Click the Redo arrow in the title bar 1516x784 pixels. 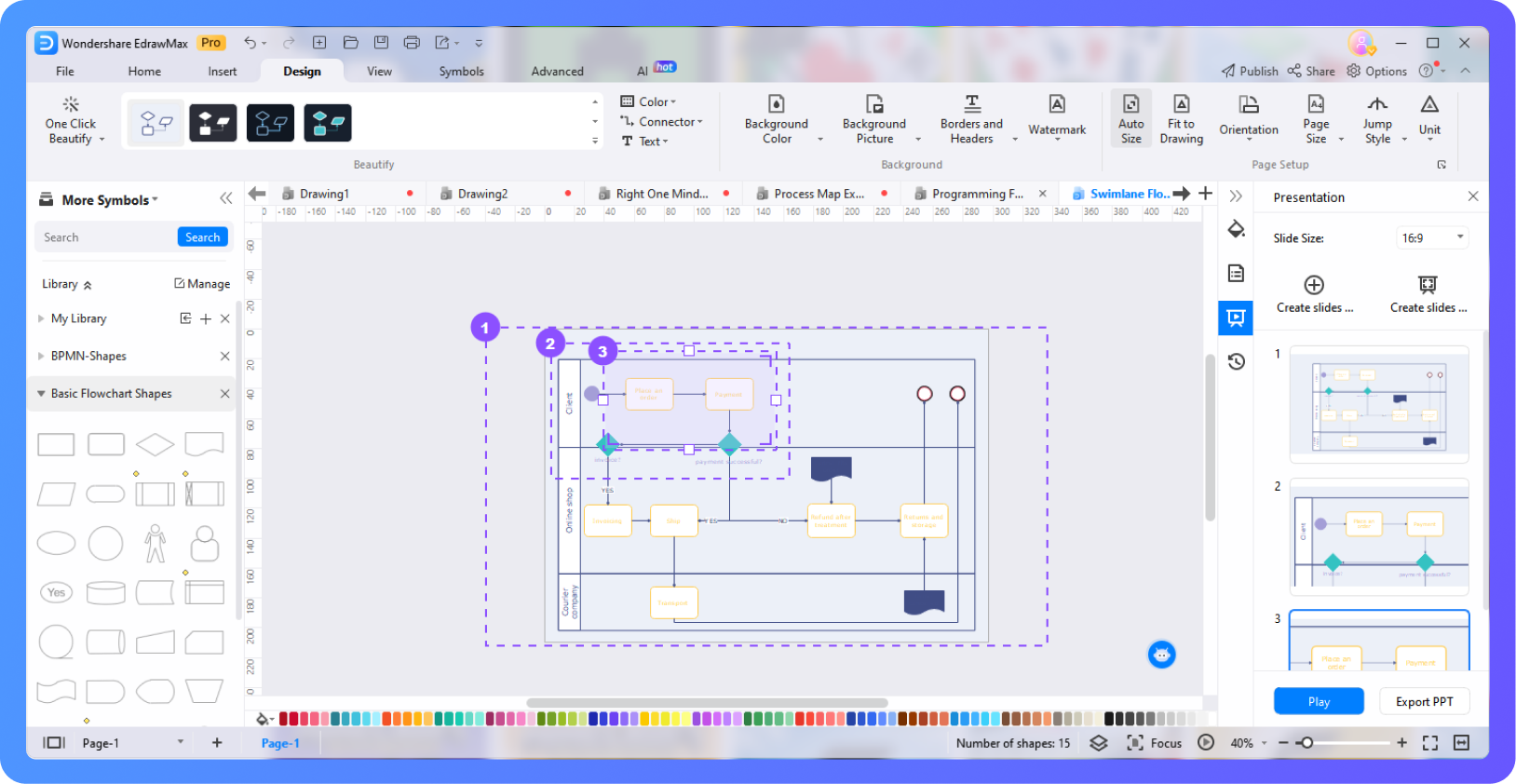click(x=289, y=43)
